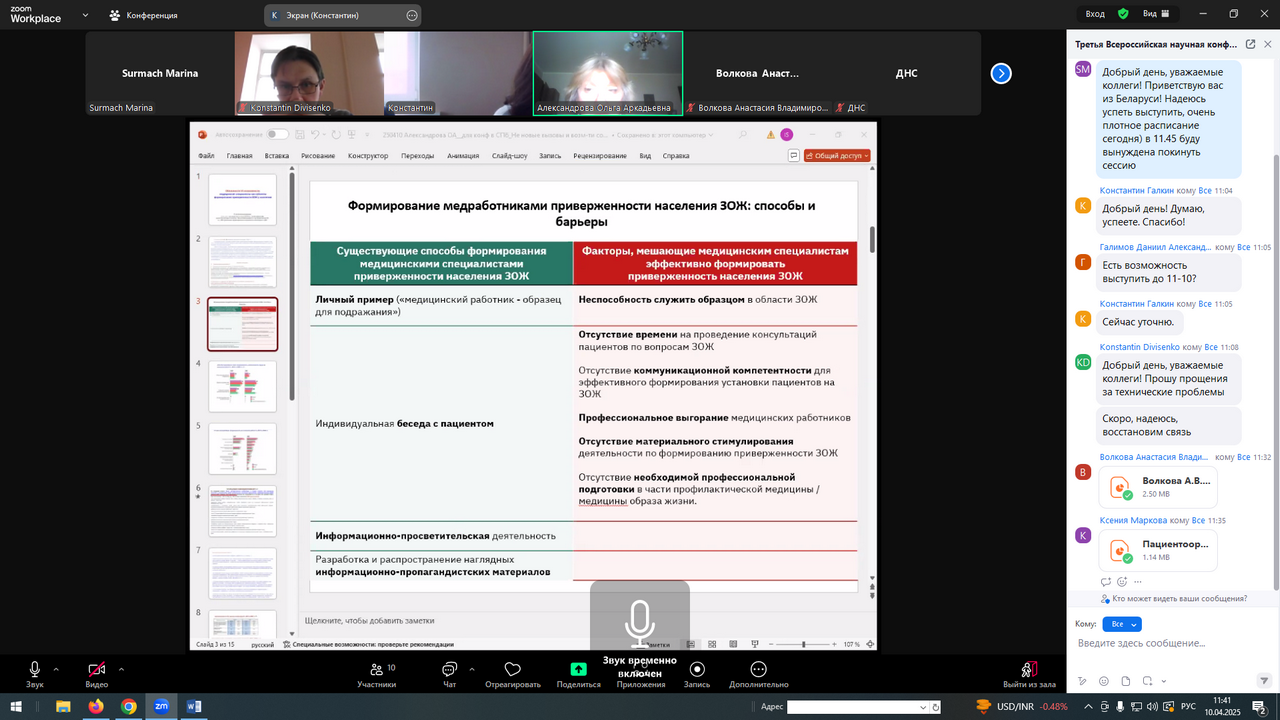Start video with the Видео button

click(x=97, y=674)
